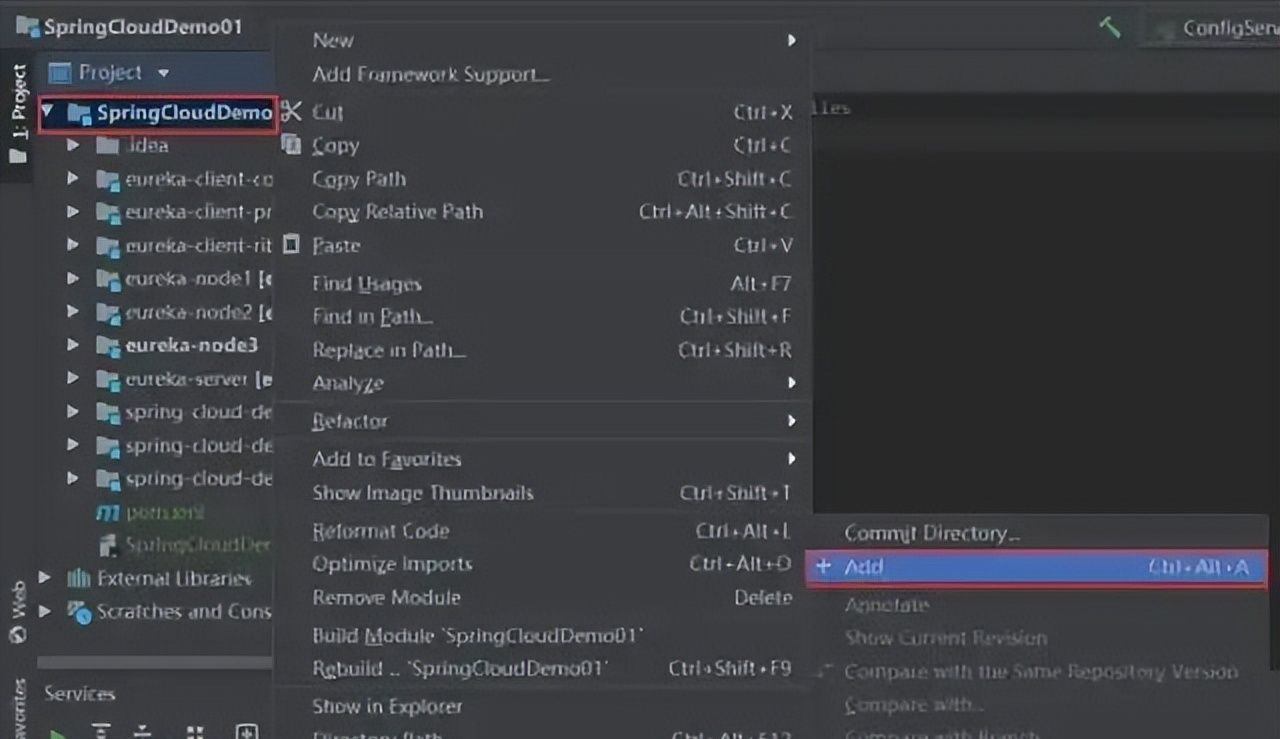Click the External Libraries icon
The height and width of the screenshot is (739, 1280).
(78, 578)
